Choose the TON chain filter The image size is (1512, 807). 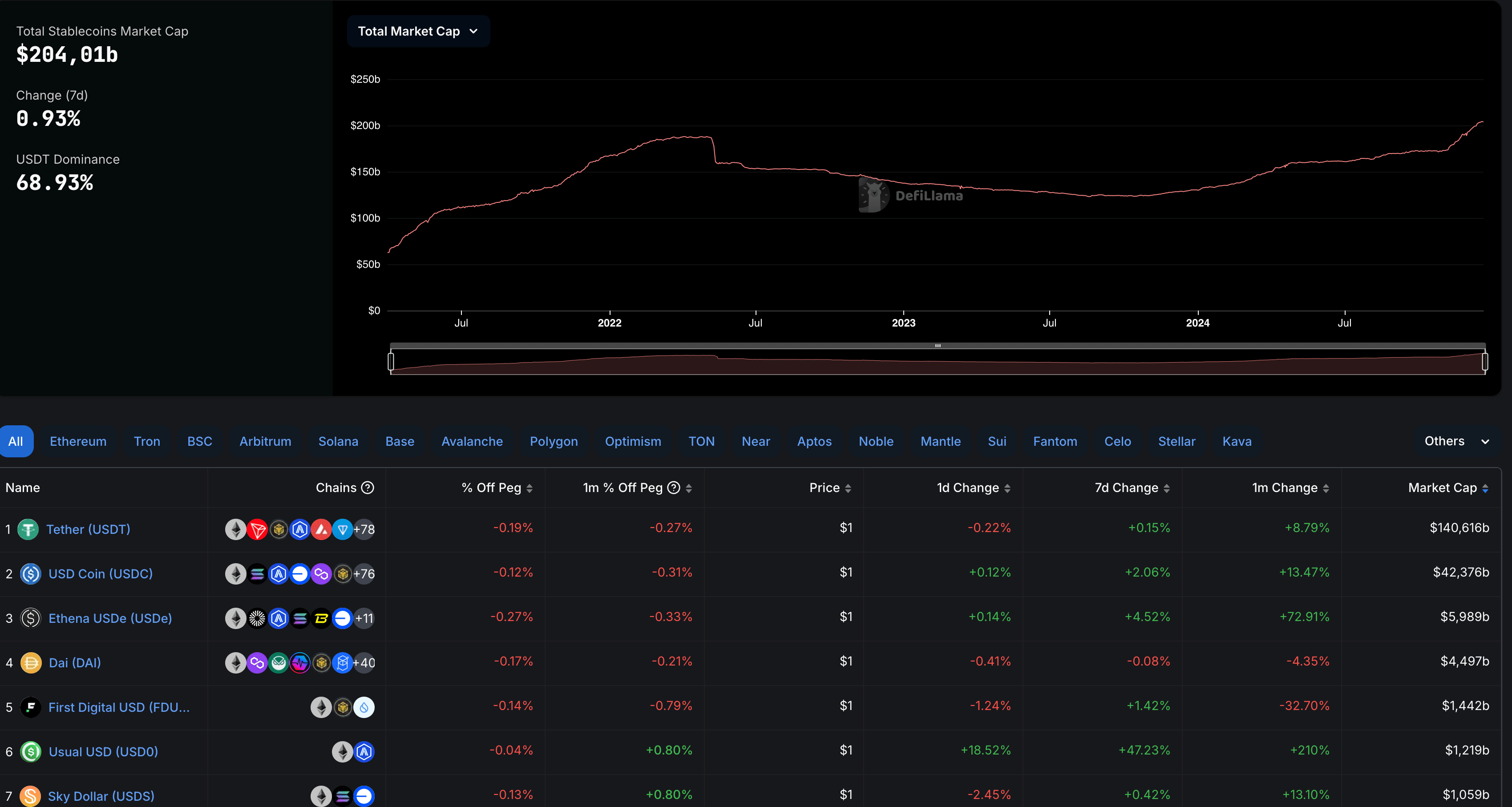[x=701, y=441]
